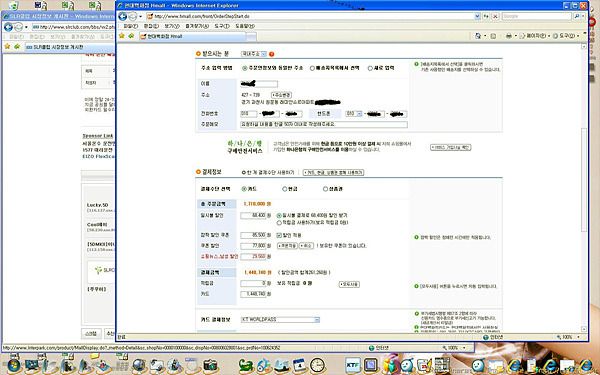Click the Print icon in Hmall toolbar

click(509, 36)
